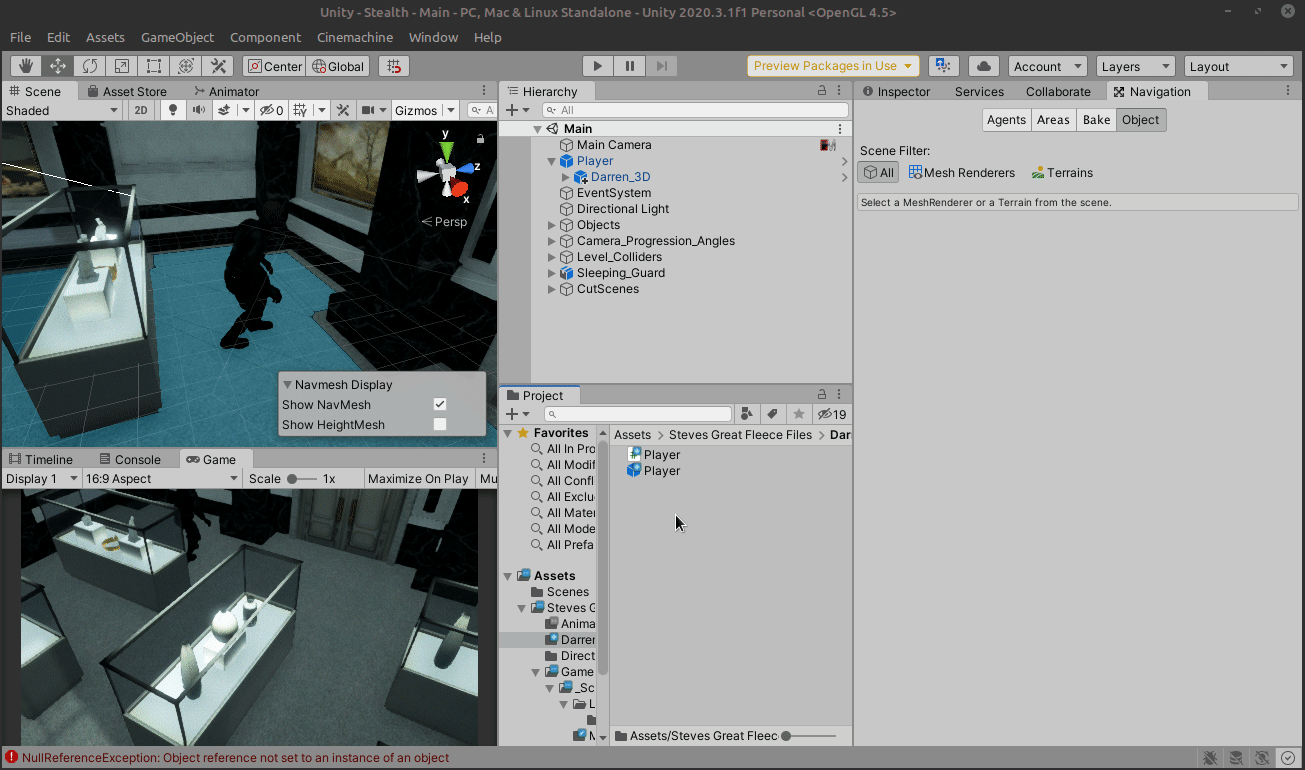Viewport: 1305px width, 770px height.
Task: Check the Show NavMesh checkbox
Action: coord(440,404)
